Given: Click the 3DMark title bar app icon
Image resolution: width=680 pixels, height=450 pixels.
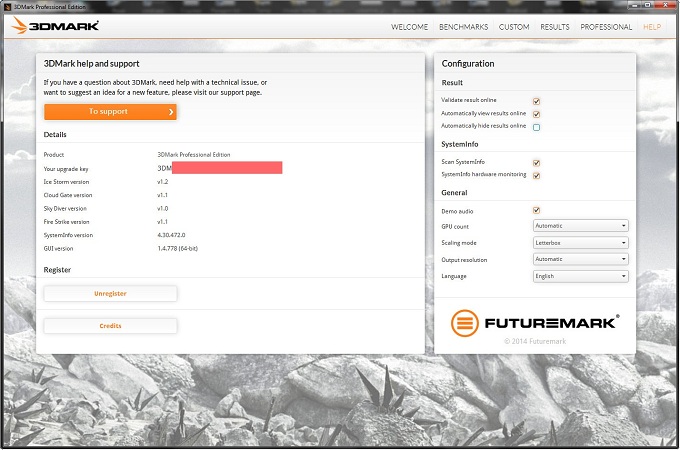Looking at the screenshot, I should pyautogui.click(x=7, y=7).
